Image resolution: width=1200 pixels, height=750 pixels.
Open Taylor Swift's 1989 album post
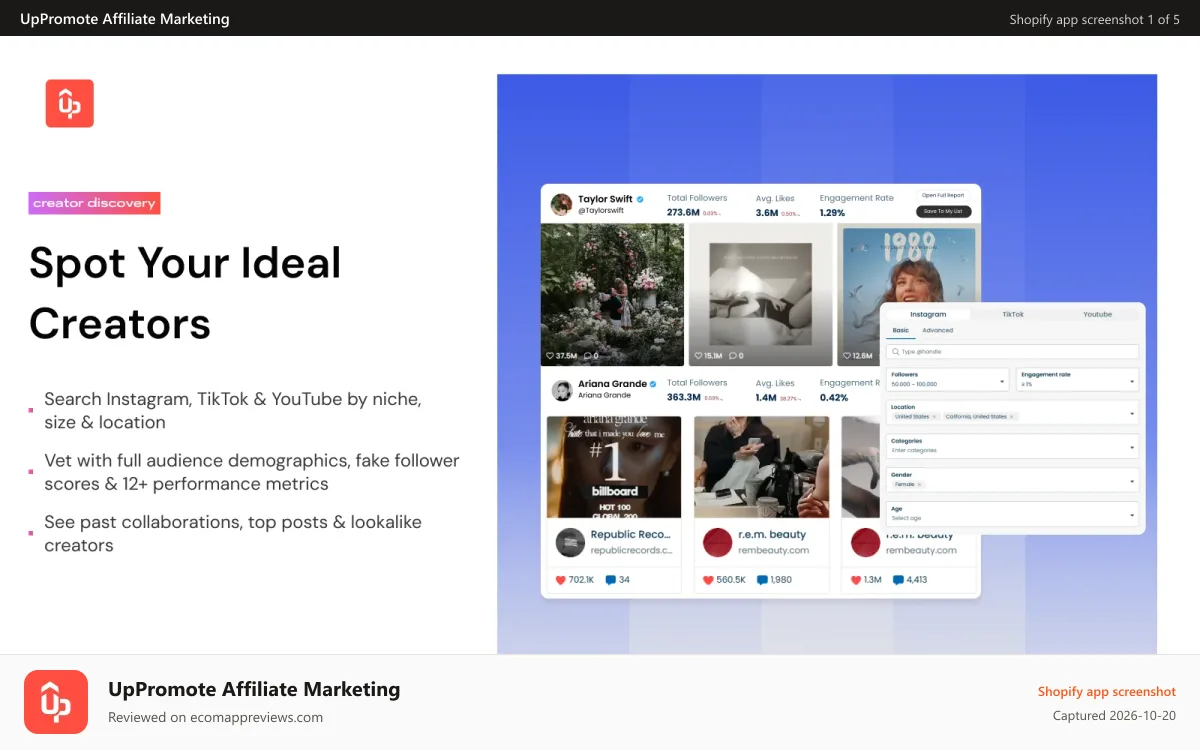click(x=908, y=264)
